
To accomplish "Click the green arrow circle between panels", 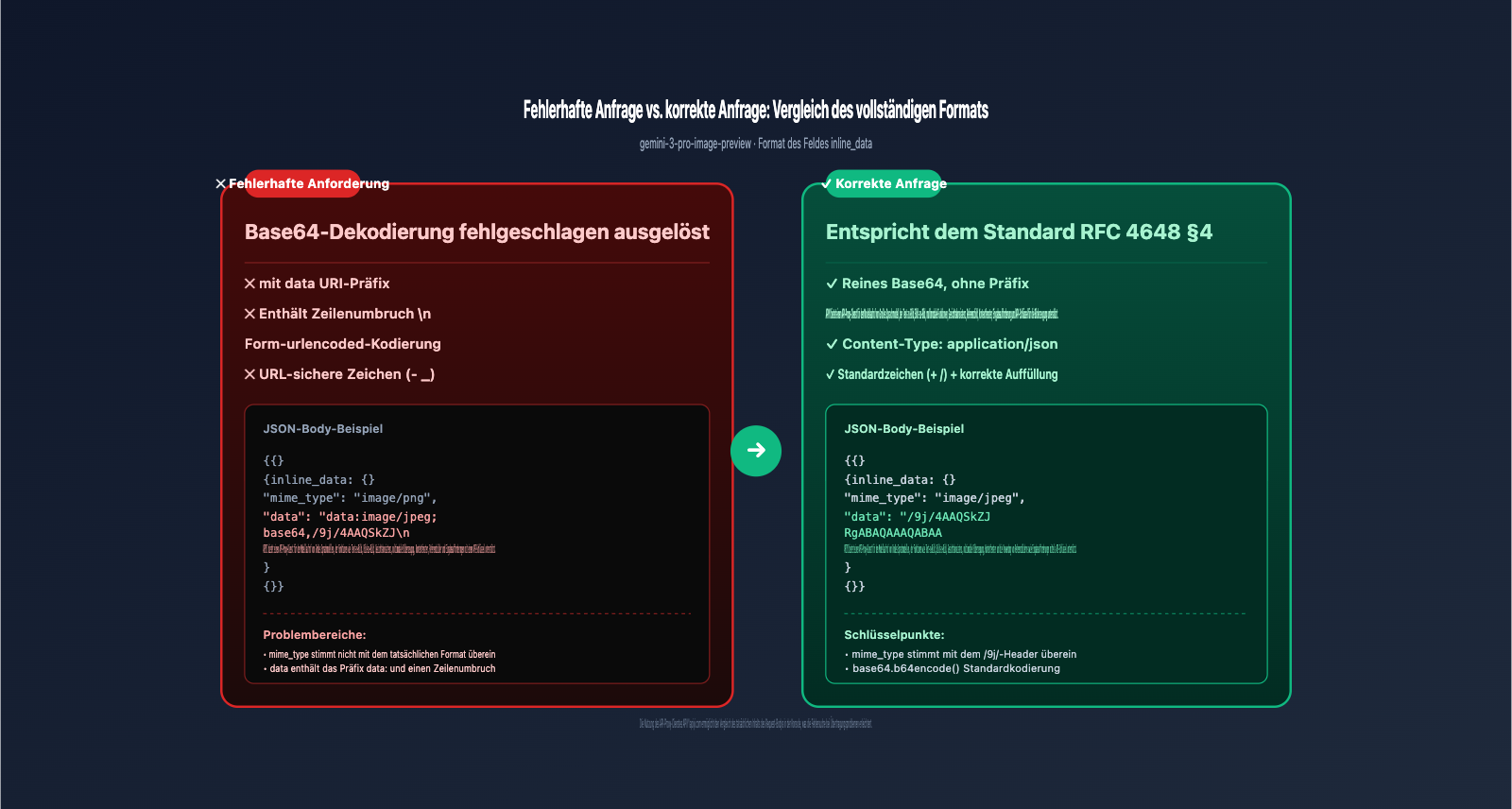I will 756,451.
